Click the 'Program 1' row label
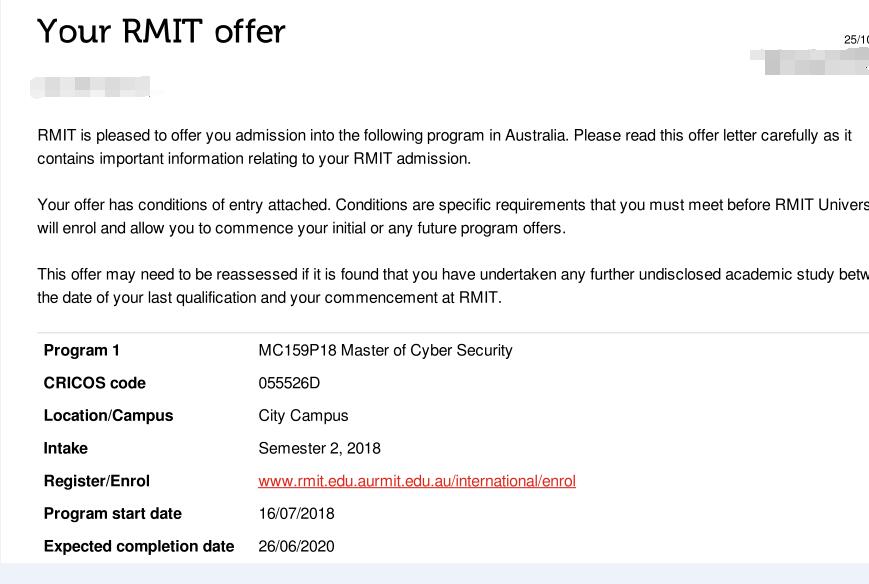 (x=81, y=350)
